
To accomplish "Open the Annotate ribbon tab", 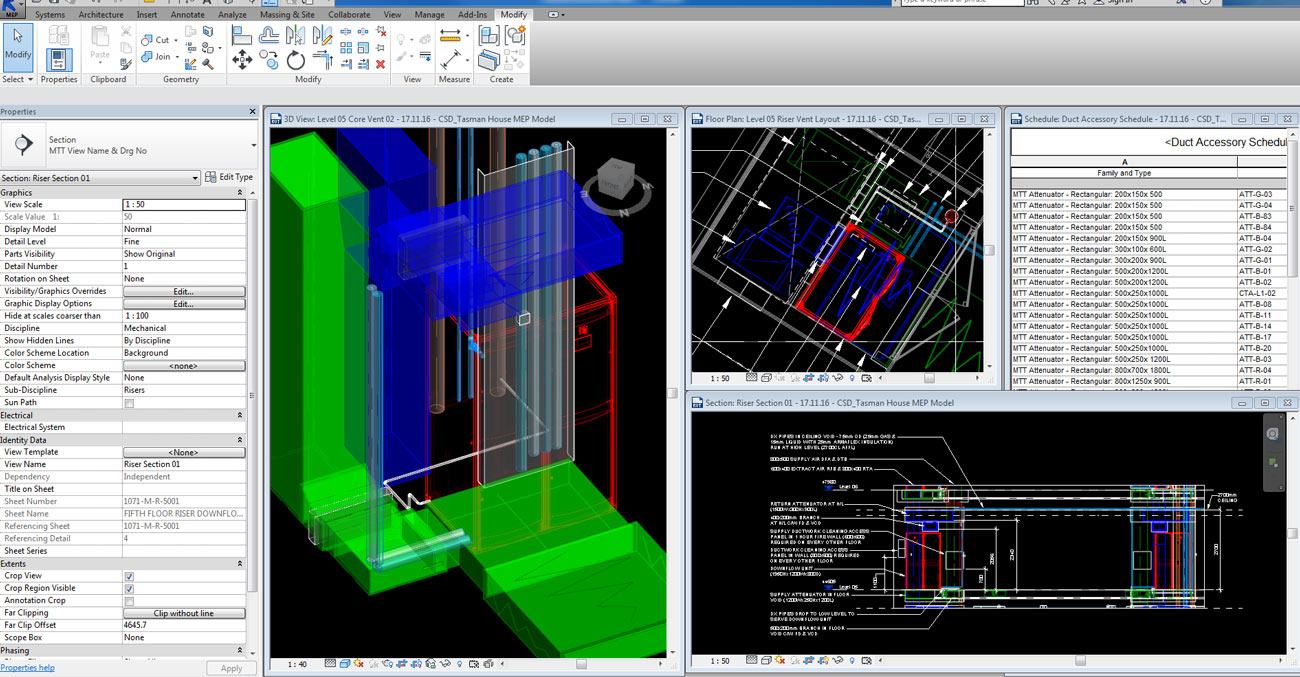I will (187, 15).
